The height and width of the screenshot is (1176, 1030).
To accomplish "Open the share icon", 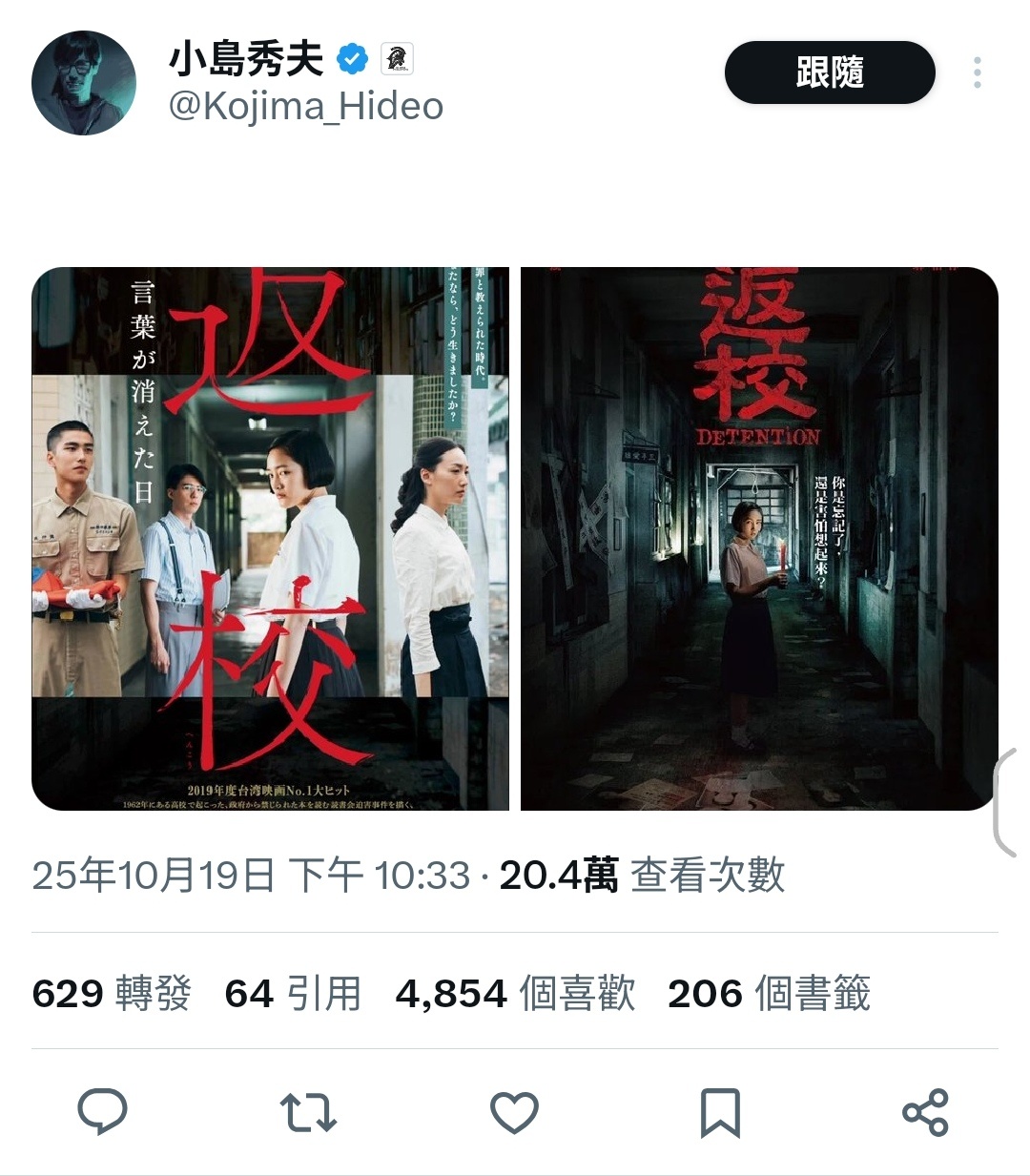I will pos(925,1113).
